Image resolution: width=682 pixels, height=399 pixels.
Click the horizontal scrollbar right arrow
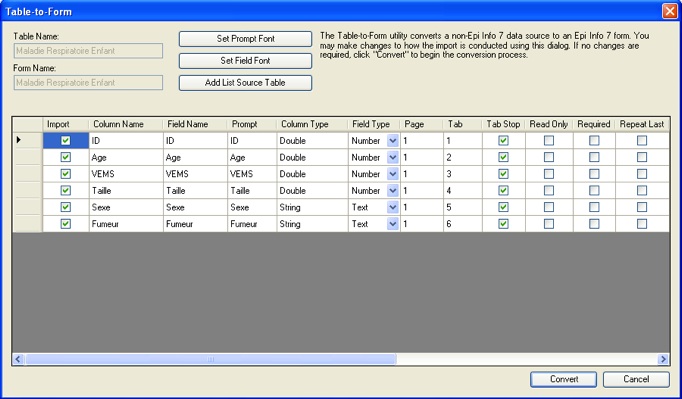coord(663,359)
